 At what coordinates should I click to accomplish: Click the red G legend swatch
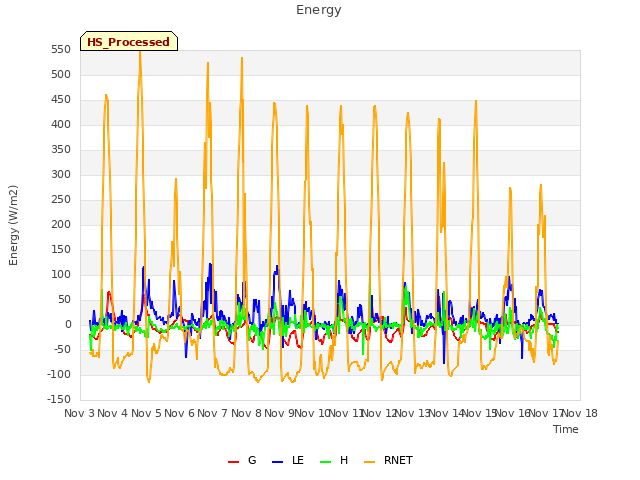[233, 462]
